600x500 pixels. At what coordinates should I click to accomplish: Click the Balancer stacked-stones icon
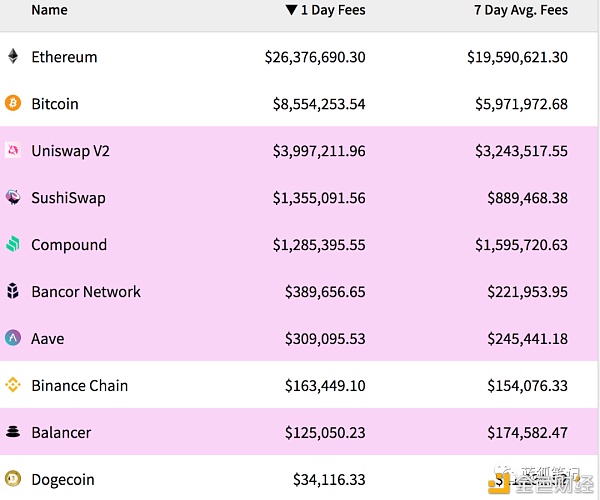click(x=13, y=433)
